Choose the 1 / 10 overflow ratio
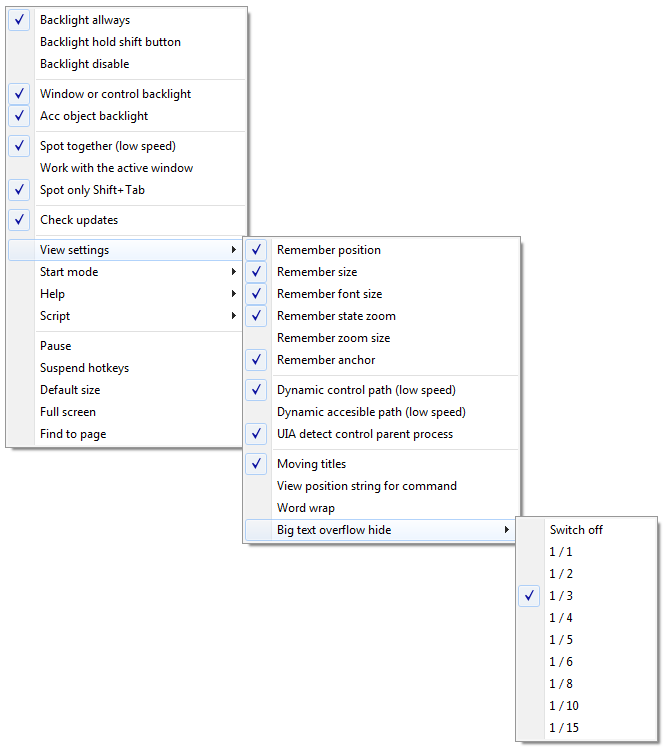The width and height of the screenshot is (669, 754). [587, 706]
